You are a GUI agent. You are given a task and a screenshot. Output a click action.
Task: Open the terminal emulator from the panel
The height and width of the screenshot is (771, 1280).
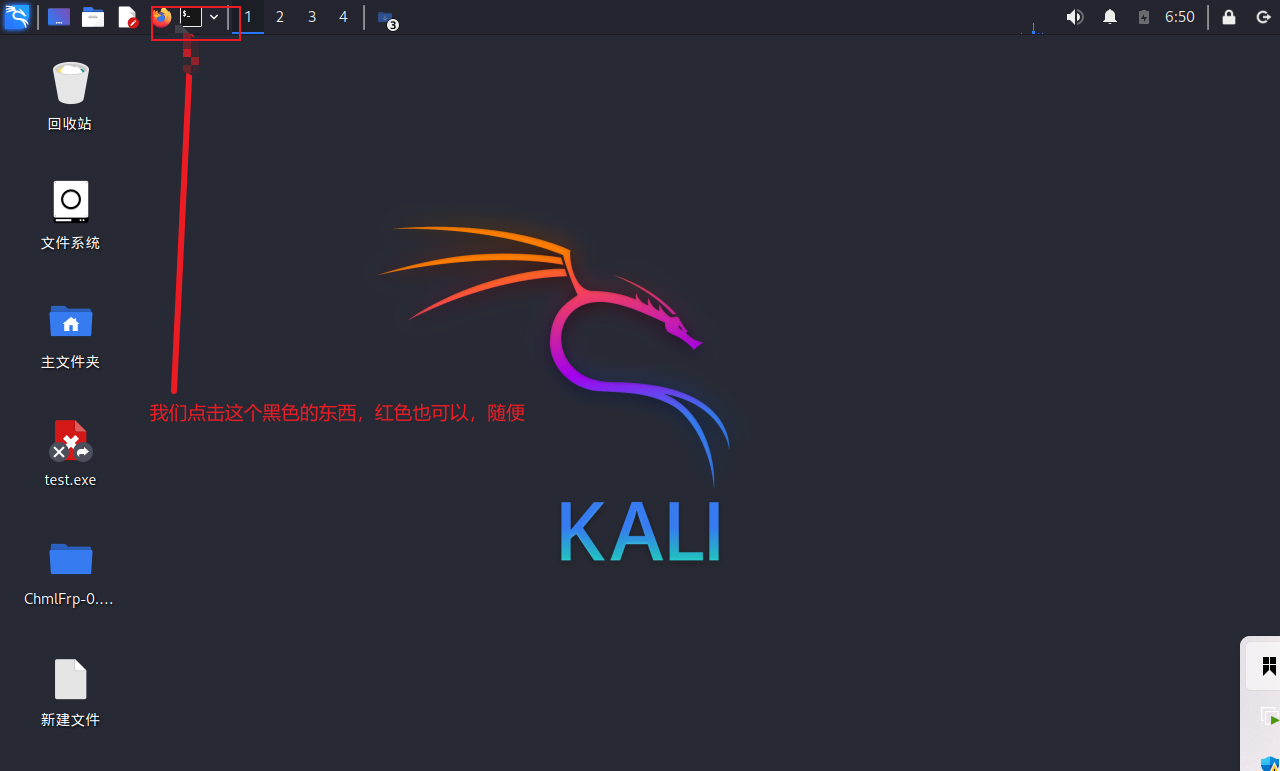(x=191, y=17)
